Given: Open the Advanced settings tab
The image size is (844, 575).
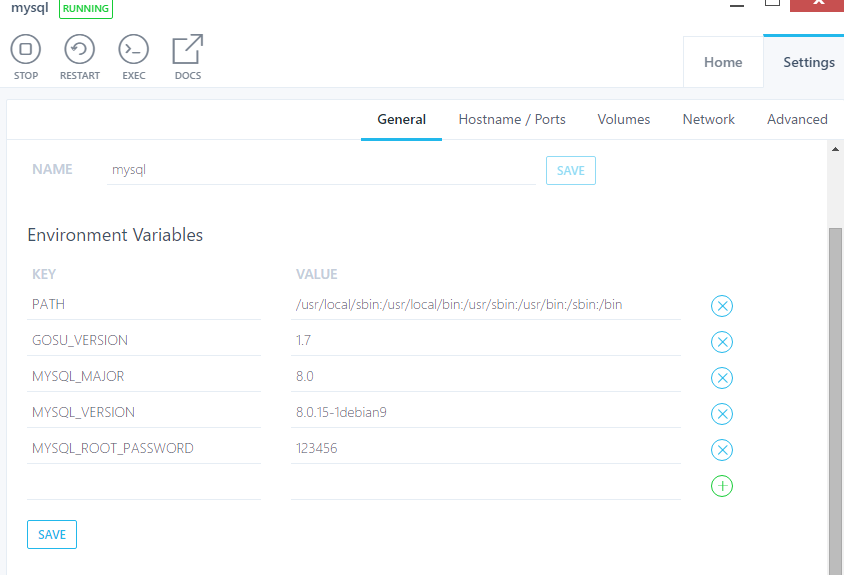Looking at the screenshot, I should 797,120.
